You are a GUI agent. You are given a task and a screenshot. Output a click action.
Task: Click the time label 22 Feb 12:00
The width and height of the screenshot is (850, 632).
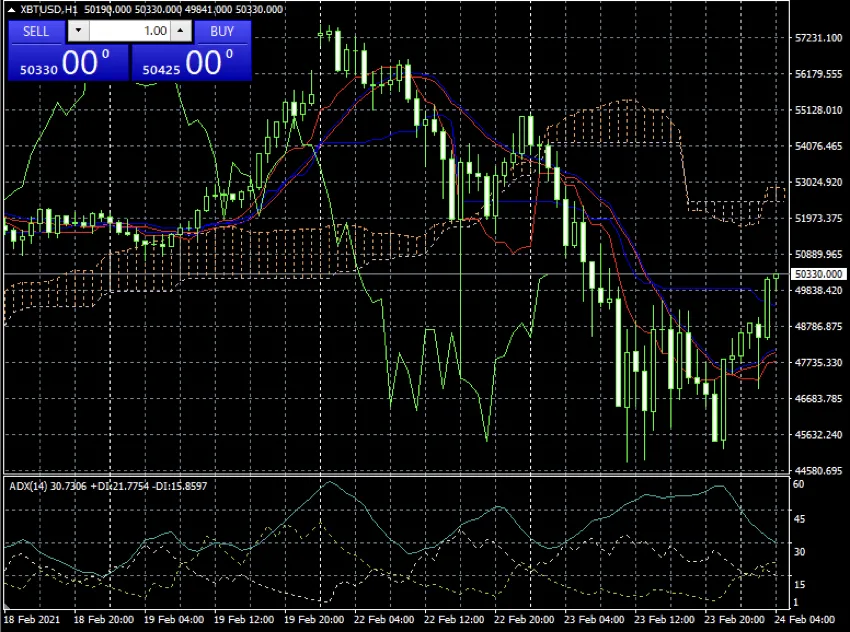[x=454, y=620]
